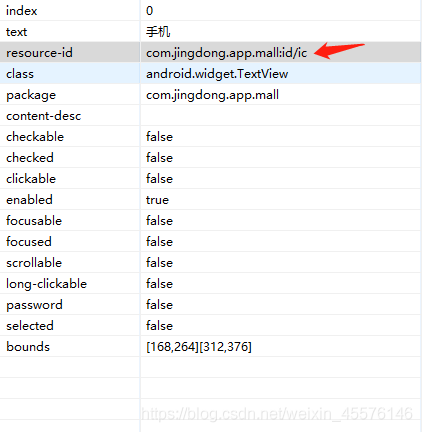This screenshot has height=432, width=422.
Task: Select the content-desc row label
Action: pyautogui.click(x=43, y=116)
